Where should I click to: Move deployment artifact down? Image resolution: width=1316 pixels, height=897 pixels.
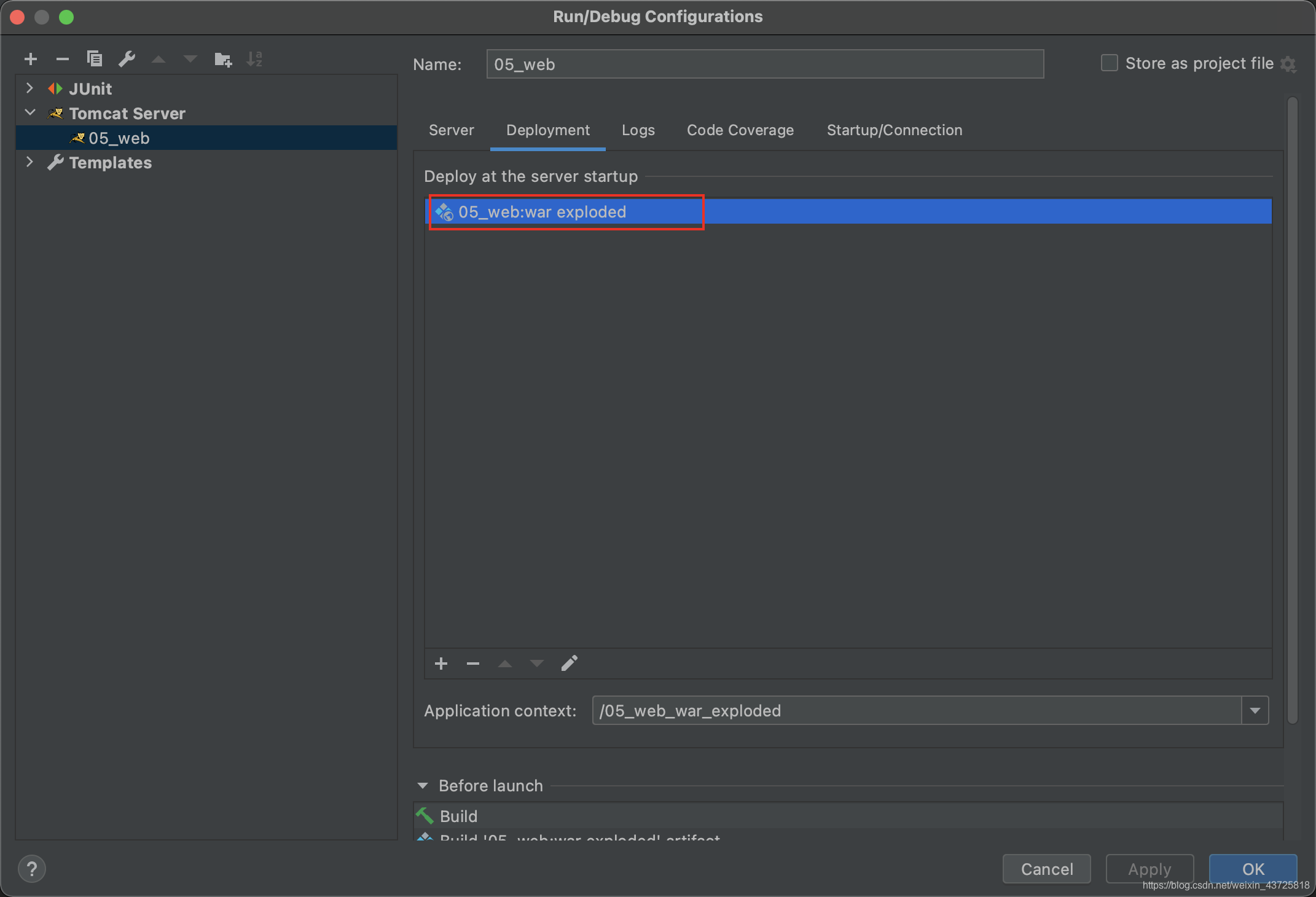(x=537, y=664)
